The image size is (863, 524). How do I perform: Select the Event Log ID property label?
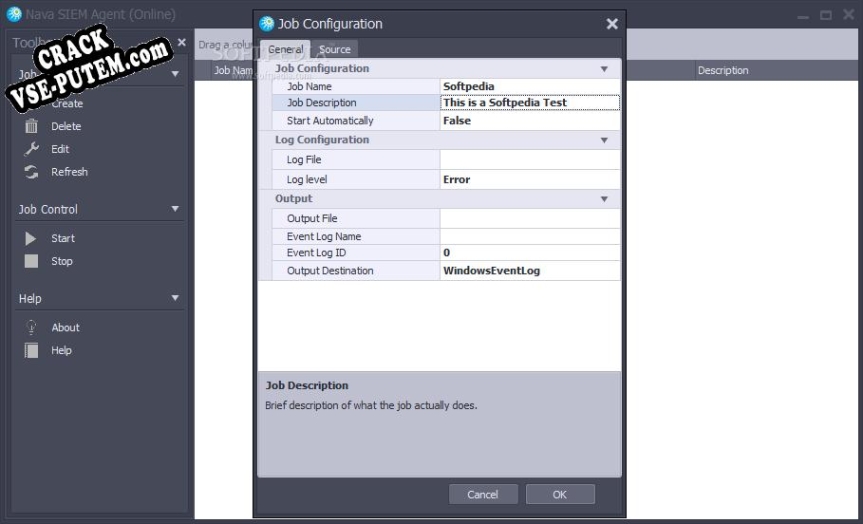[316, 253]
